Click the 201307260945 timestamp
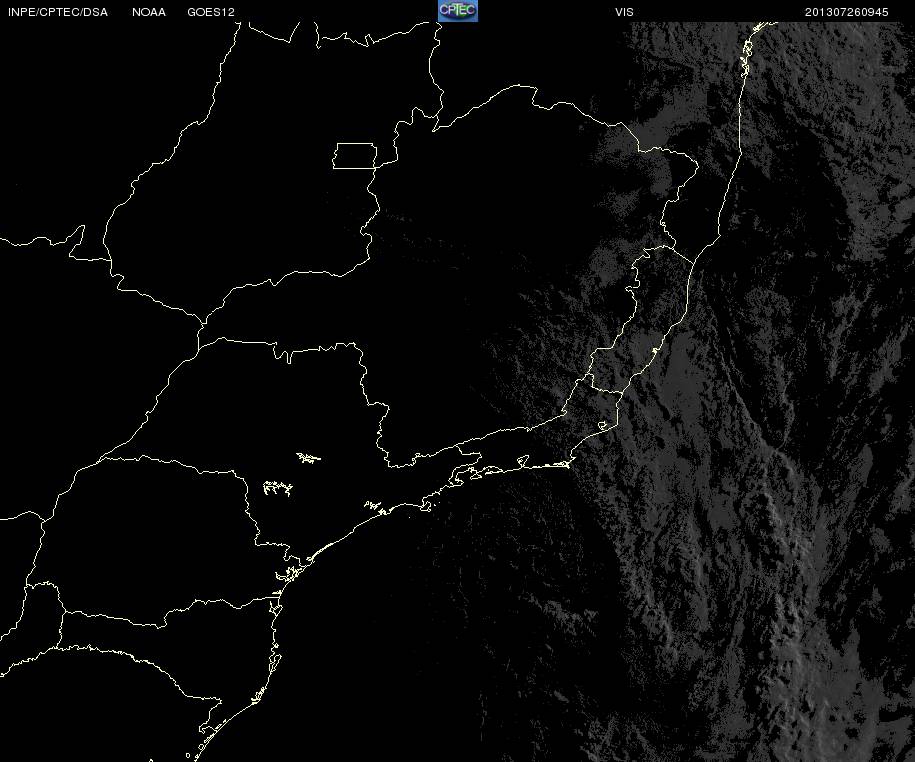Viewport: 915px width, 762px height. click(x=846, y=12)
